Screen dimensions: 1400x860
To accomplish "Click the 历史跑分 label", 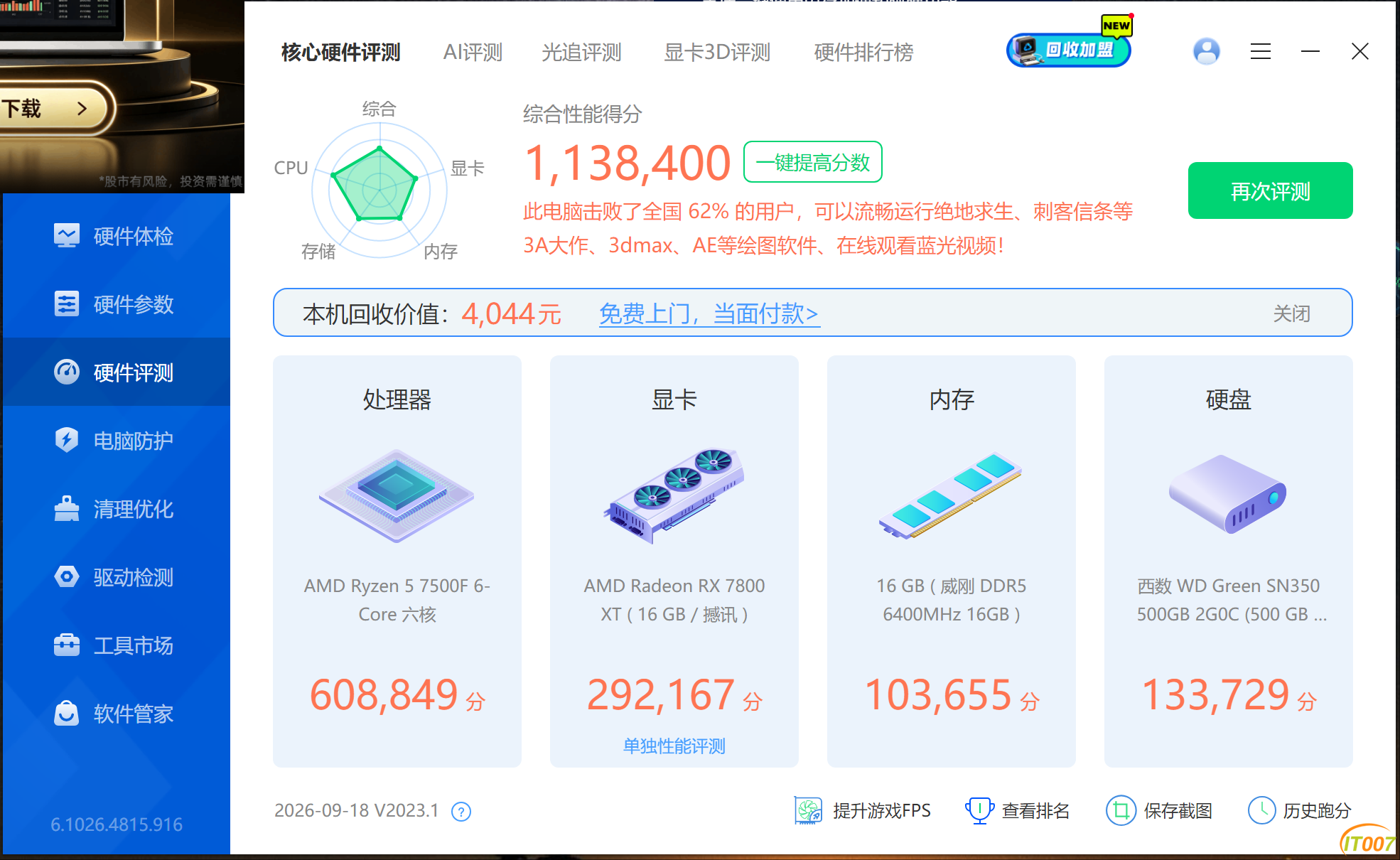I will click(x=1317, y=811).
